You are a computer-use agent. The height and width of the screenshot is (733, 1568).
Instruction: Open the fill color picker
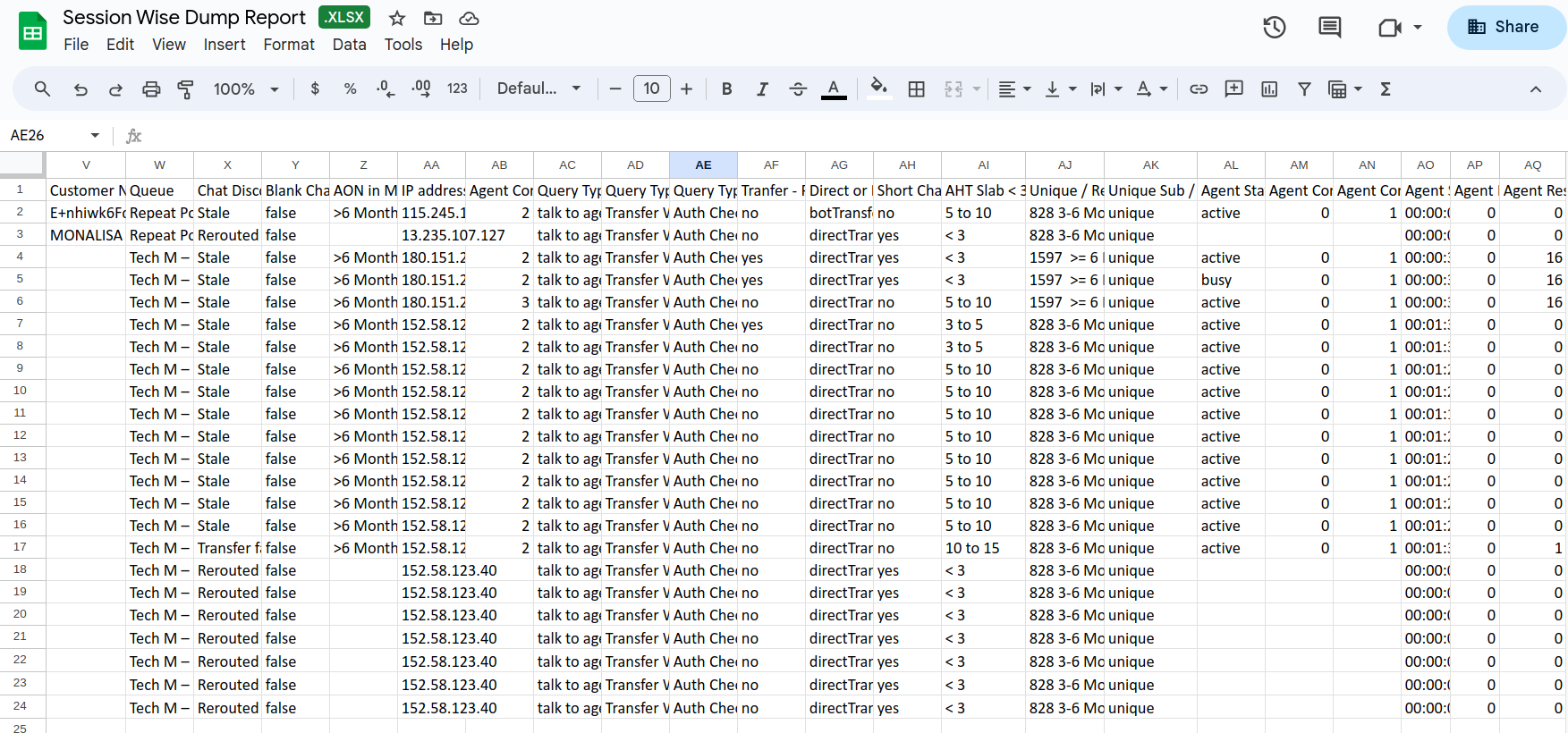tap(878, 89)
